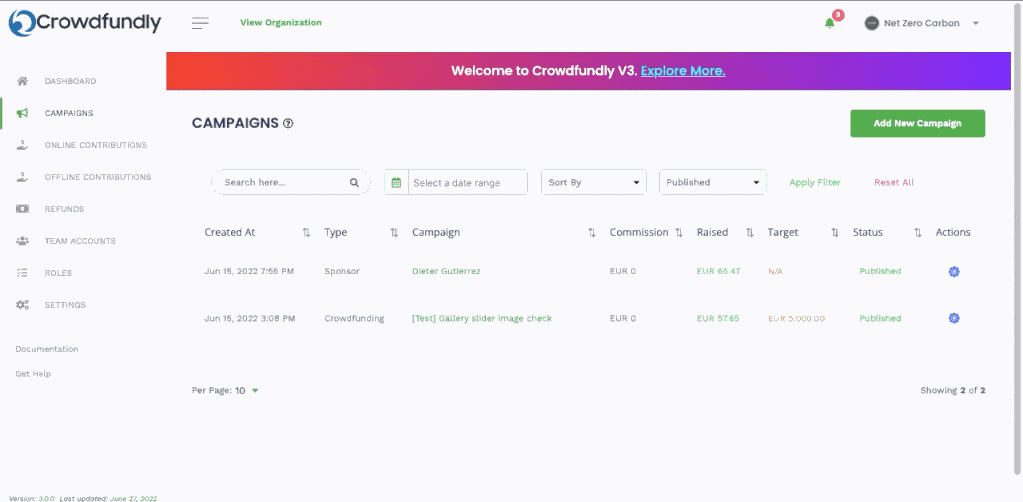Open Offline Contributions page
Image resolution: width=1023 pixels, height=502 pixels.
[98, 177]
